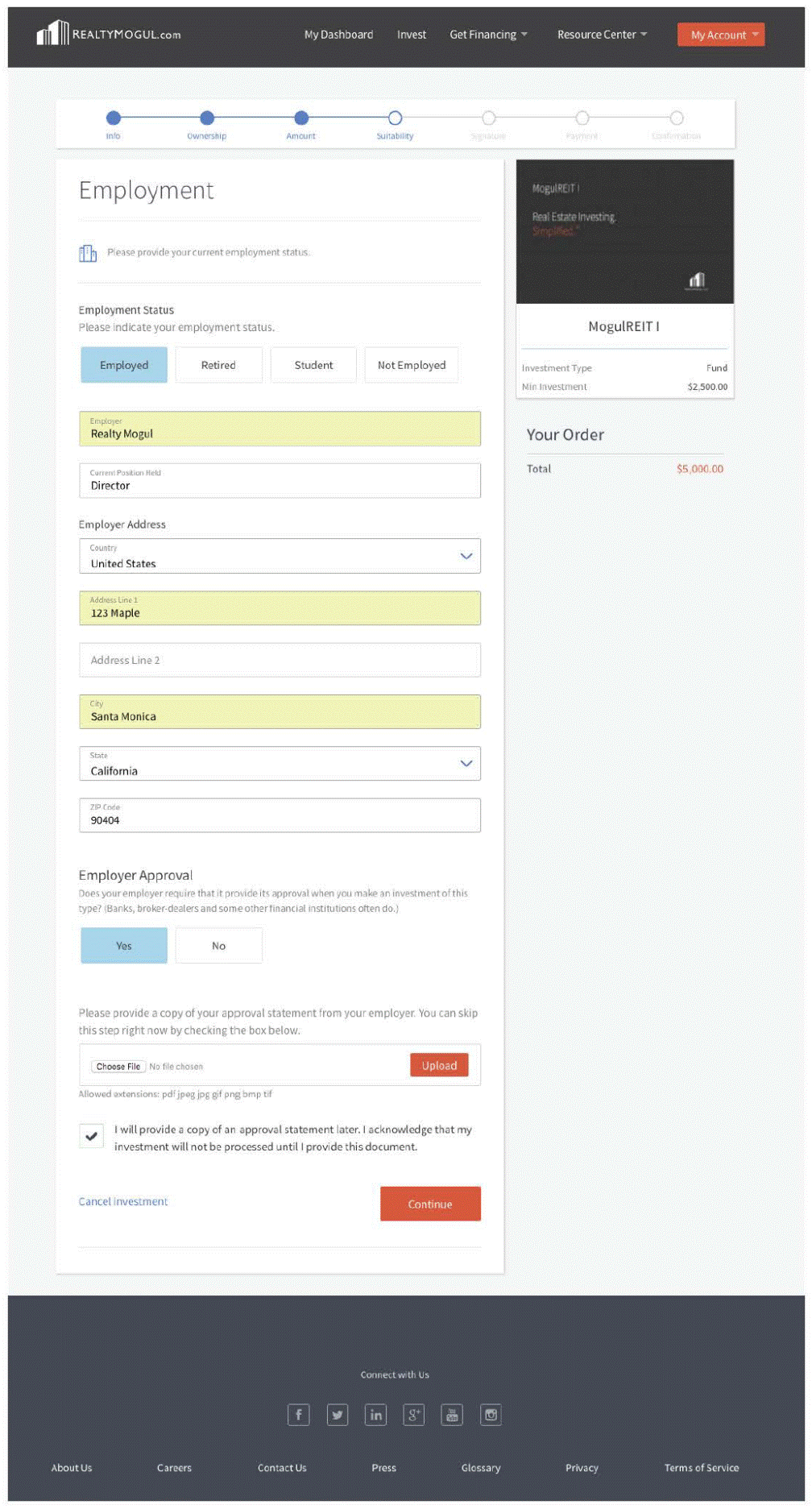The width and height of the screenshot is (812, 1509).
Task: Select the Retired employment status
Action: point(218,365)
